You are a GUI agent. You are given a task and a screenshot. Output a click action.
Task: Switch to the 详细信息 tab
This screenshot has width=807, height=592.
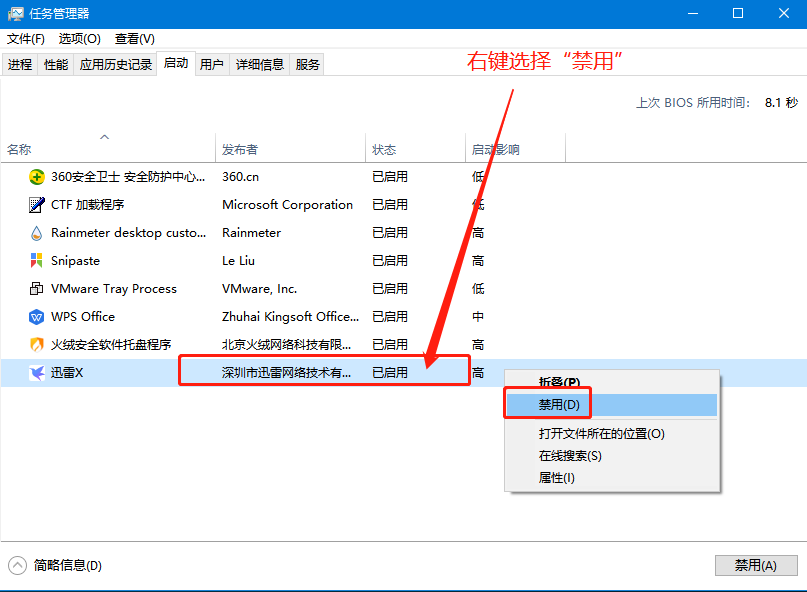pos(260,64)
